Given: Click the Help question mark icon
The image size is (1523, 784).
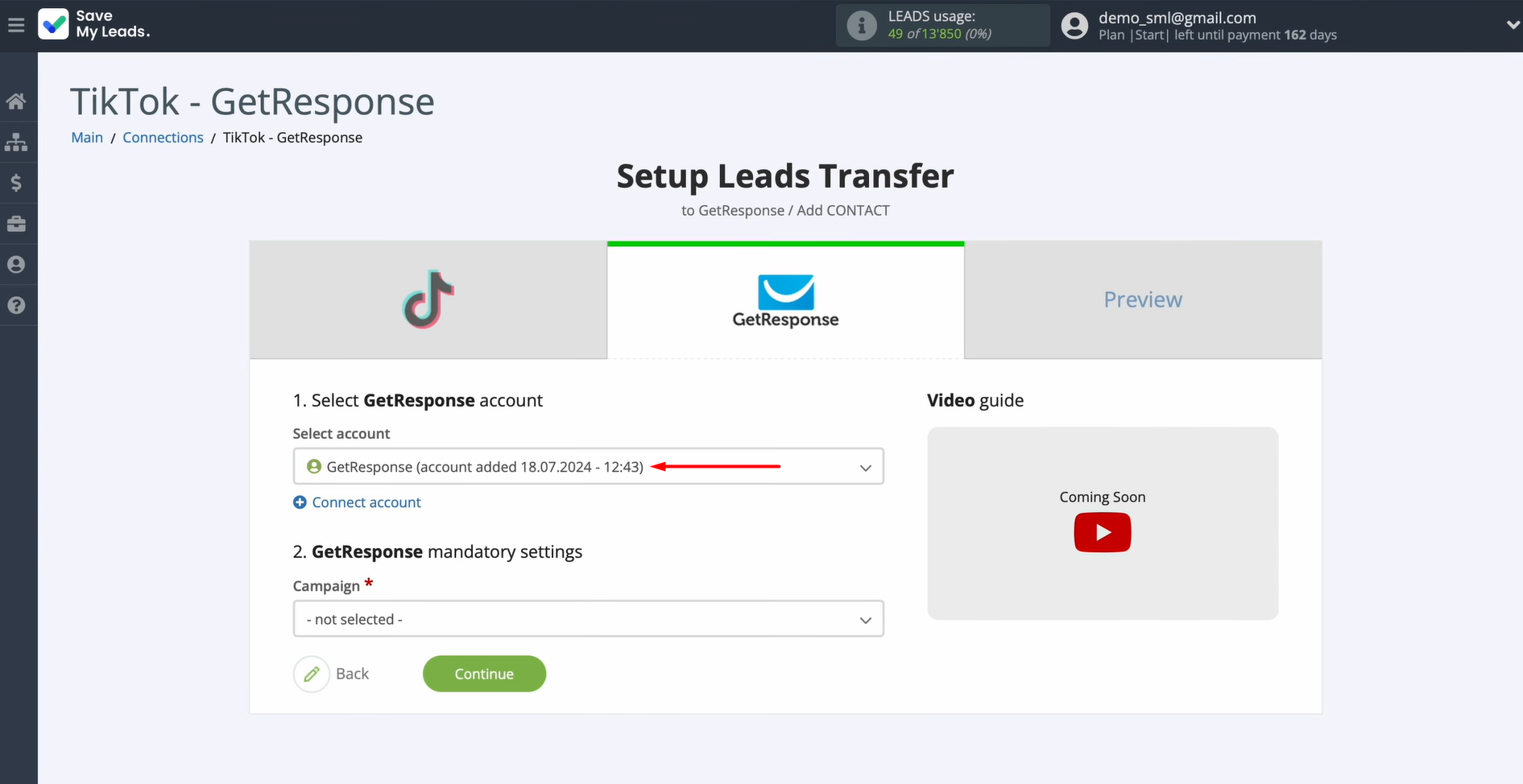Looking at the screenshot, I should [17, 305].
